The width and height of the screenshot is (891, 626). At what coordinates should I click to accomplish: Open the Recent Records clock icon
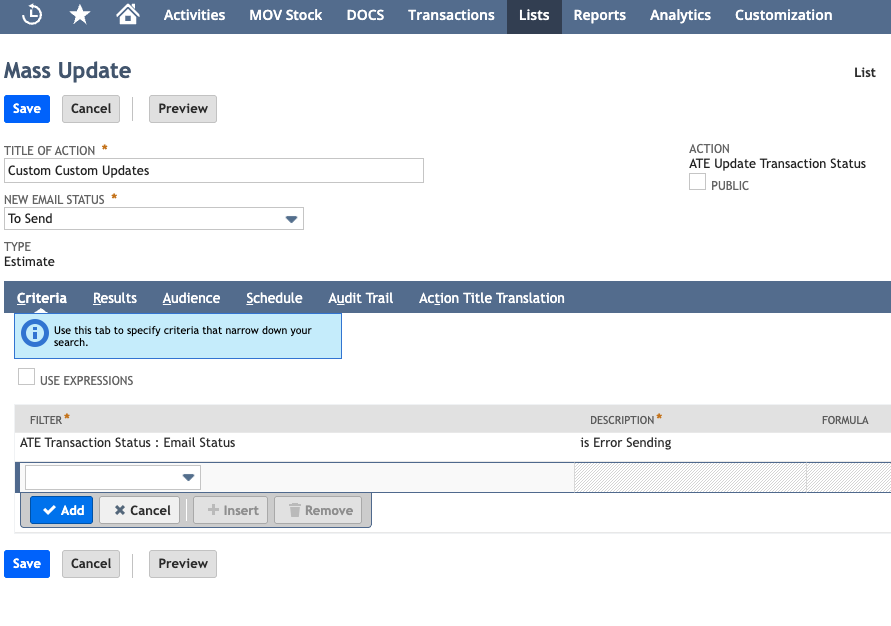click(x=32, y=15)
